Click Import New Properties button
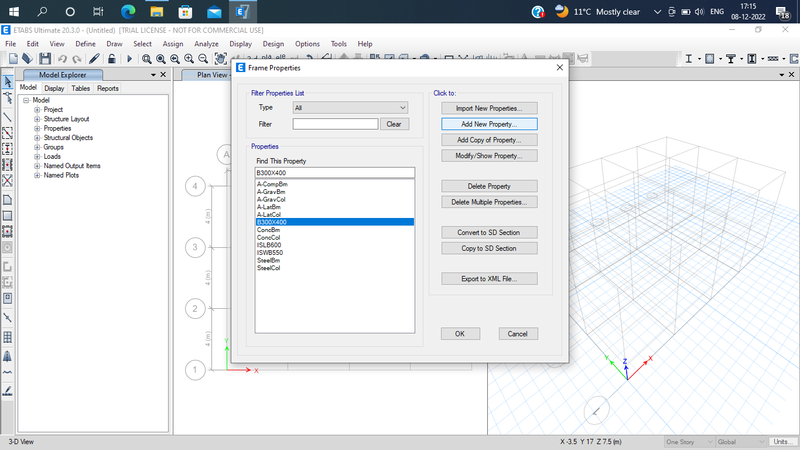This screenshot has width=800, height=450. [489, 108]
